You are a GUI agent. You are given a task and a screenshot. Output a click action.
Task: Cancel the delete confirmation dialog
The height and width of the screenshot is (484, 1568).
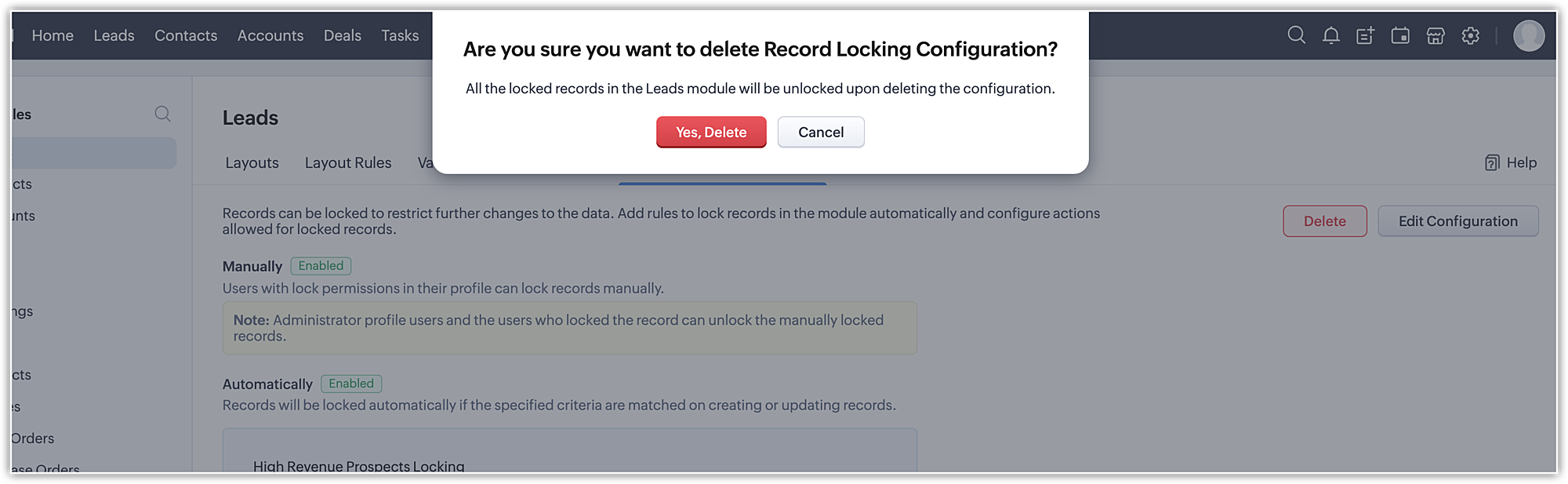point(821,132)
